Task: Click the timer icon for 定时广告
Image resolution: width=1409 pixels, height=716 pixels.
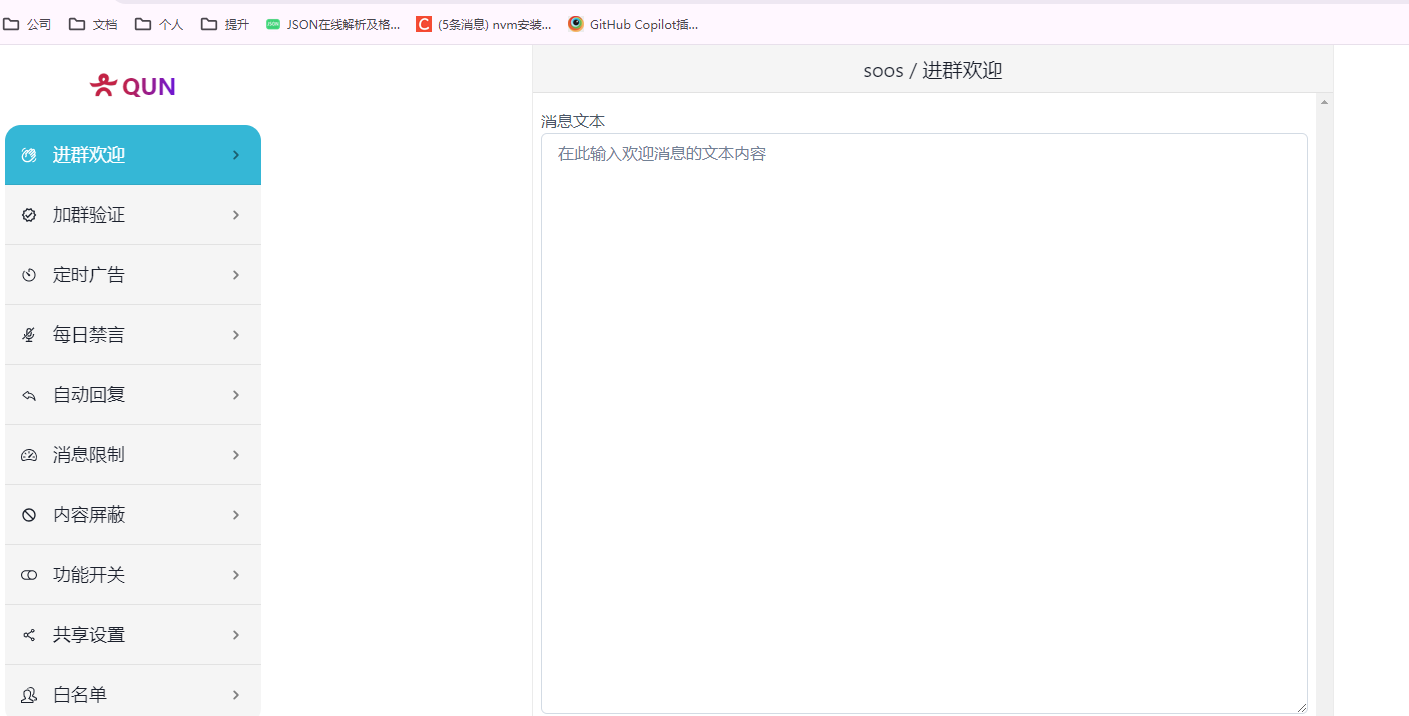Action: click(x=28, y=274)
